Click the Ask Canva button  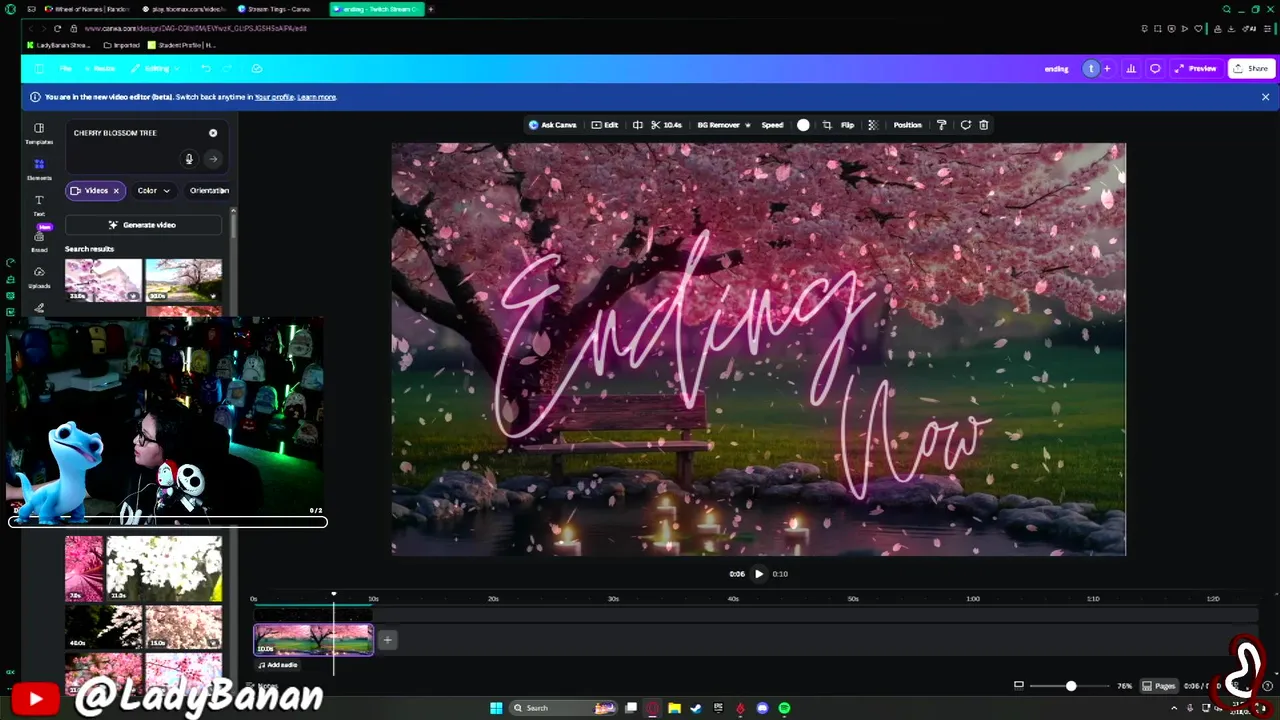tap(552, 125)
